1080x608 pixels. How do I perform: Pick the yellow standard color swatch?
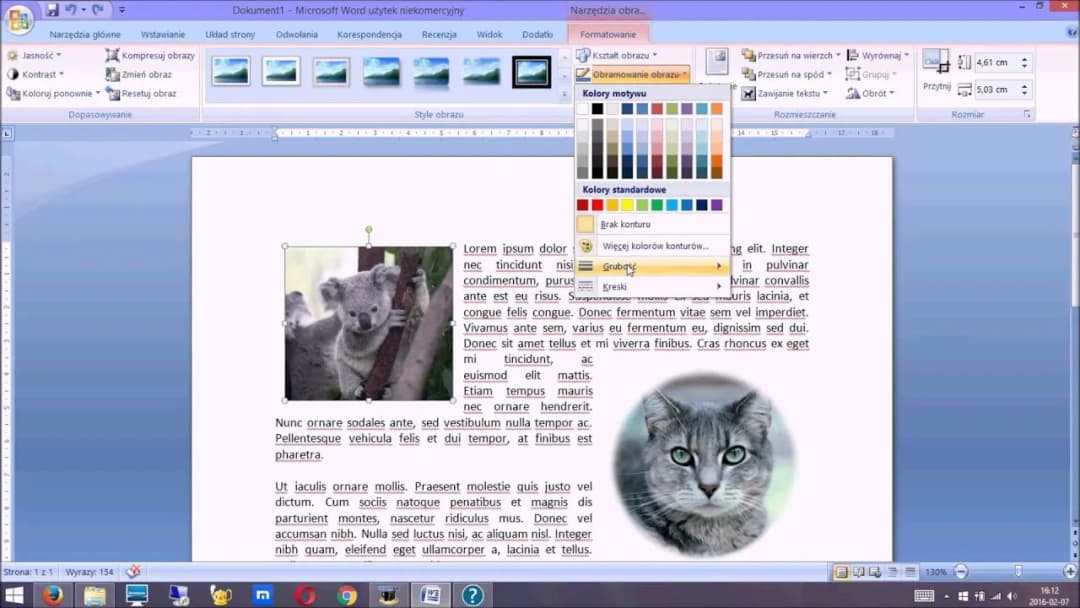(x=627, y=205)
